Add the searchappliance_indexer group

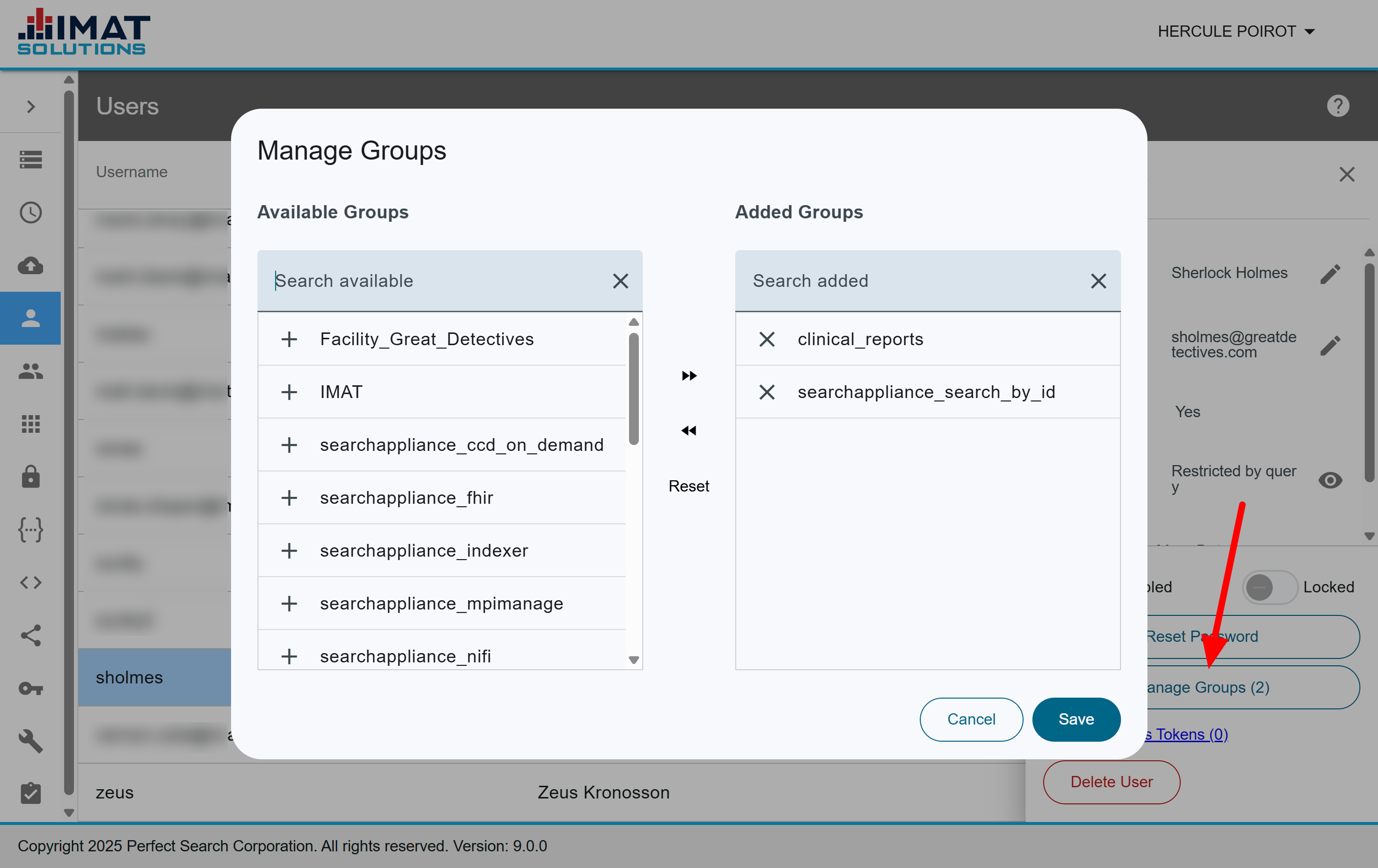(x=289, y=550)
